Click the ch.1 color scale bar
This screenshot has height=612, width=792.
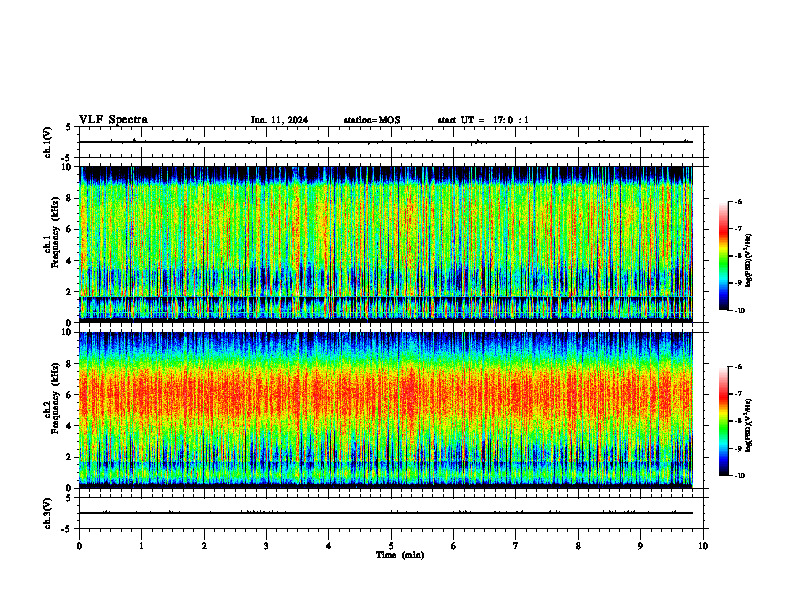point(723,256)
